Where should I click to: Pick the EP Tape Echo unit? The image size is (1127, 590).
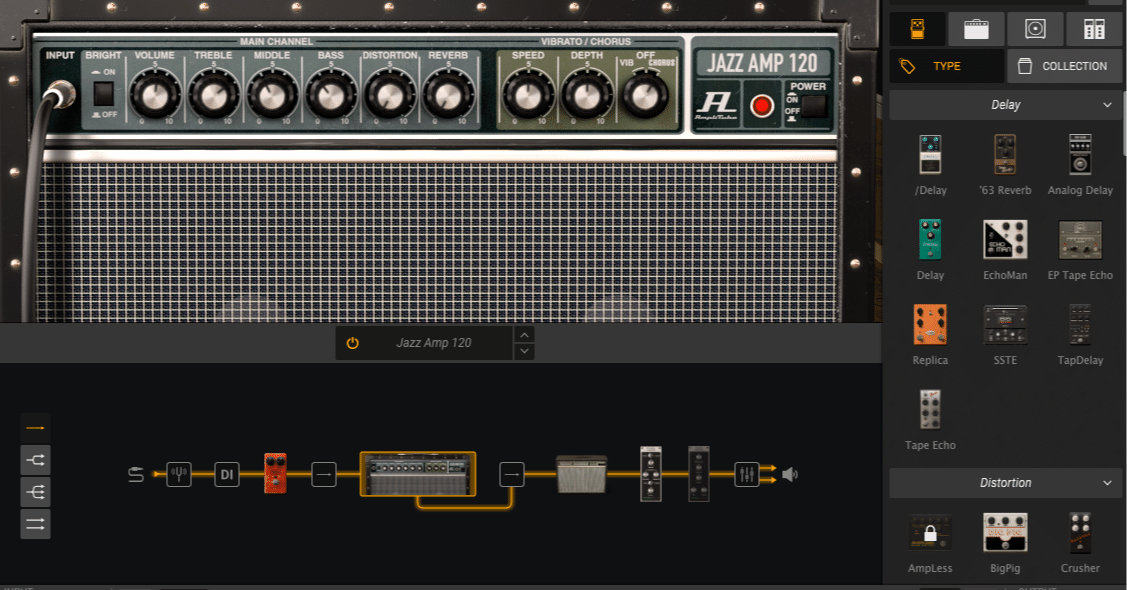point(1080,239)
